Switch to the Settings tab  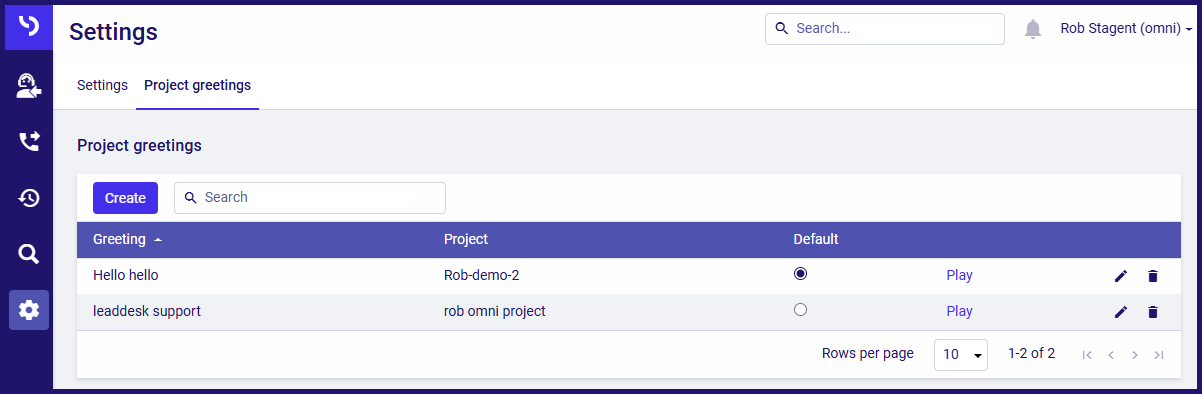click(x=102, y=85)
